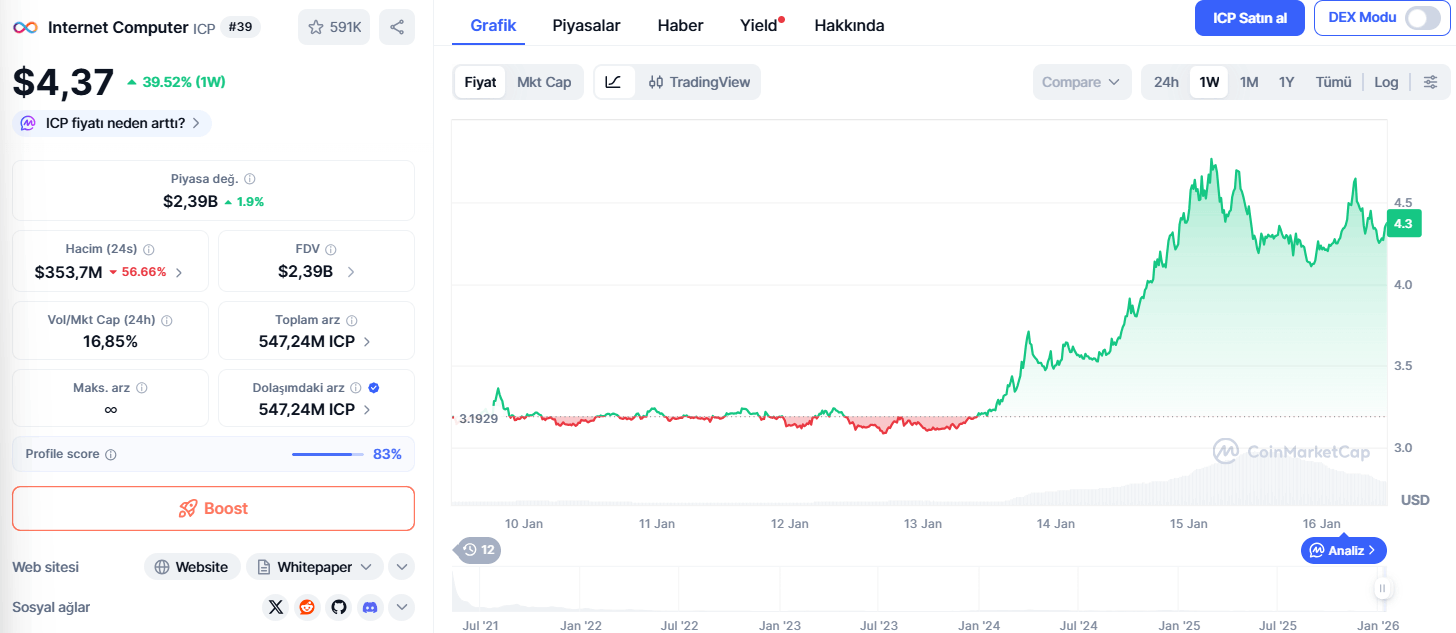Select the 1M time range
1456x633 pixels.
pyautogui.click(x=1249, y=82)
